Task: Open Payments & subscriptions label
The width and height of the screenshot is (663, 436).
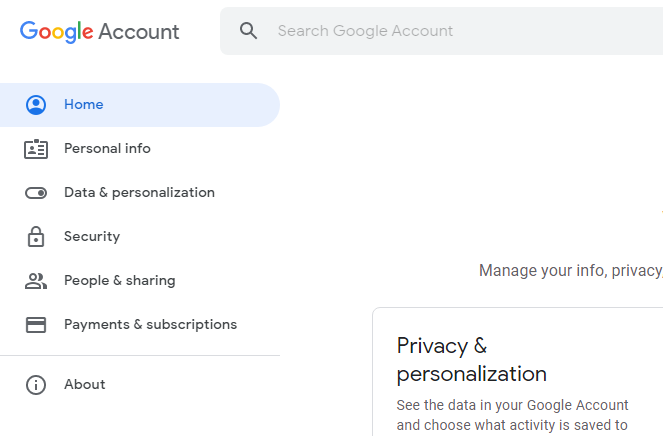Action: (x=151, y=324)
